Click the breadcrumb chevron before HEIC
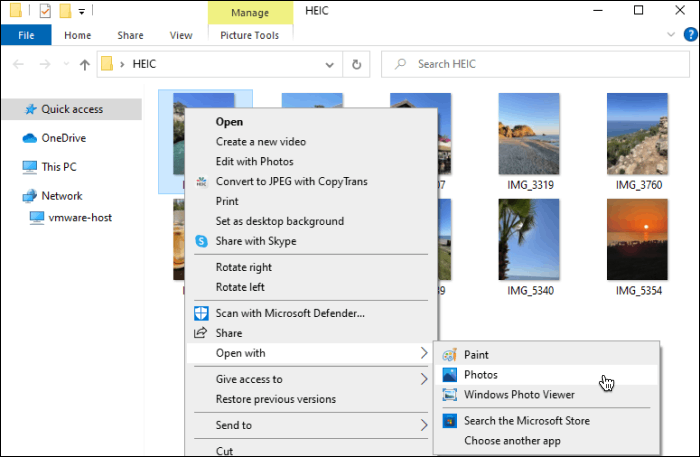Viewport: 700px width, 458px height. pyautogui.click(x=122, y=64)
